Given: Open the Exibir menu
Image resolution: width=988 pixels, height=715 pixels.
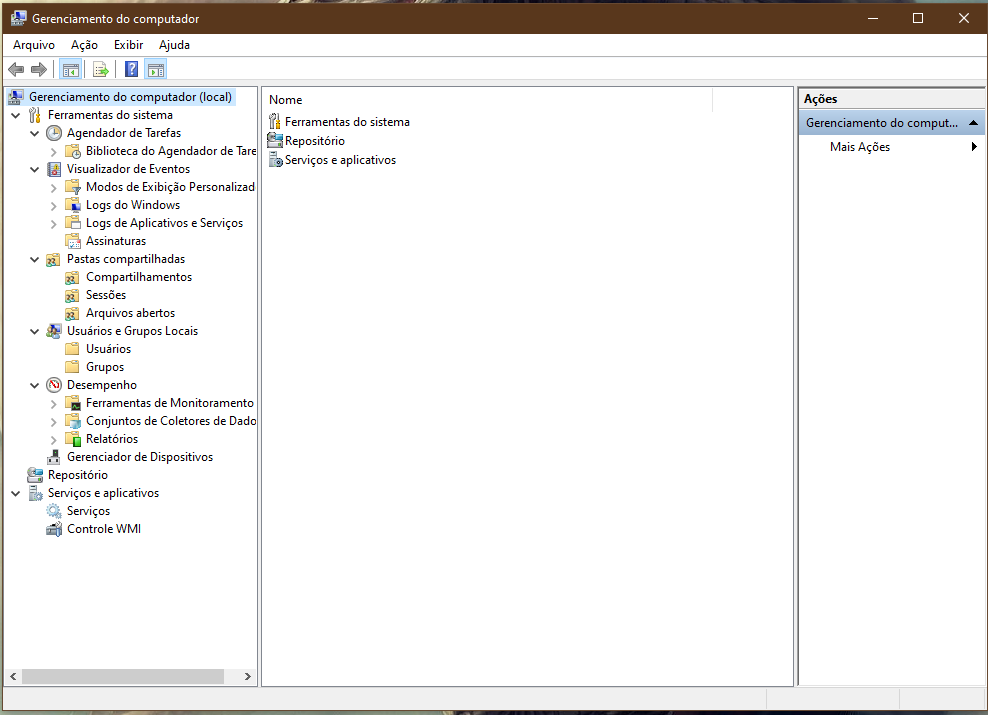Looking at the screenshot, I should click(129, 45).
